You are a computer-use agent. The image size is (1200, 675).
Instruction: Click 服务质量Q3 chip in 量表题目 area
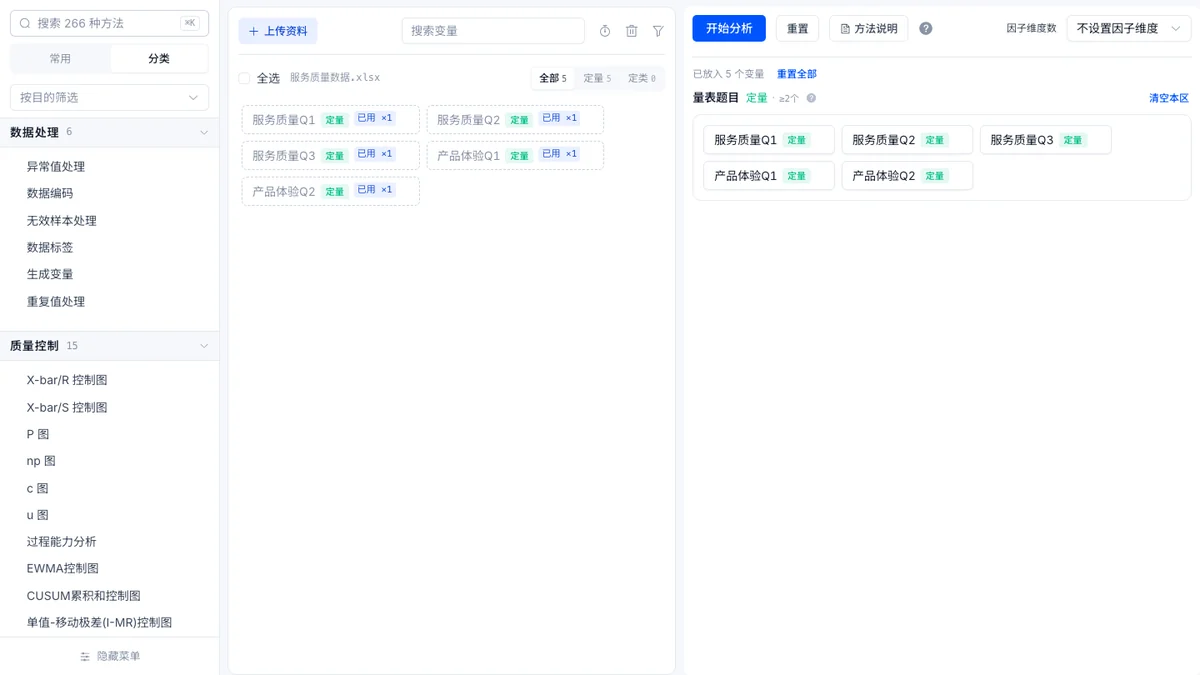point(1045,140)
